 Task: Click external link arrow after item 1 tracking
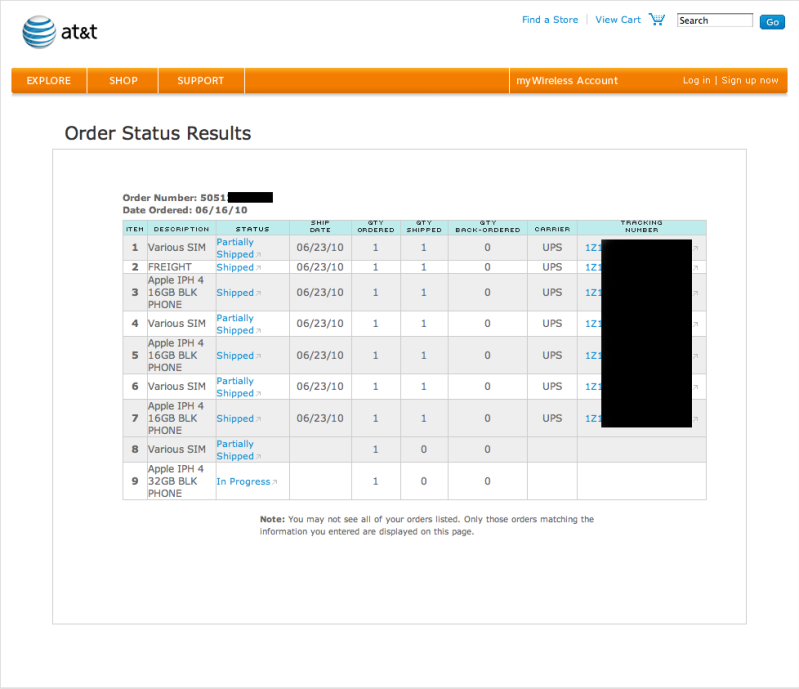pos(696,249)
